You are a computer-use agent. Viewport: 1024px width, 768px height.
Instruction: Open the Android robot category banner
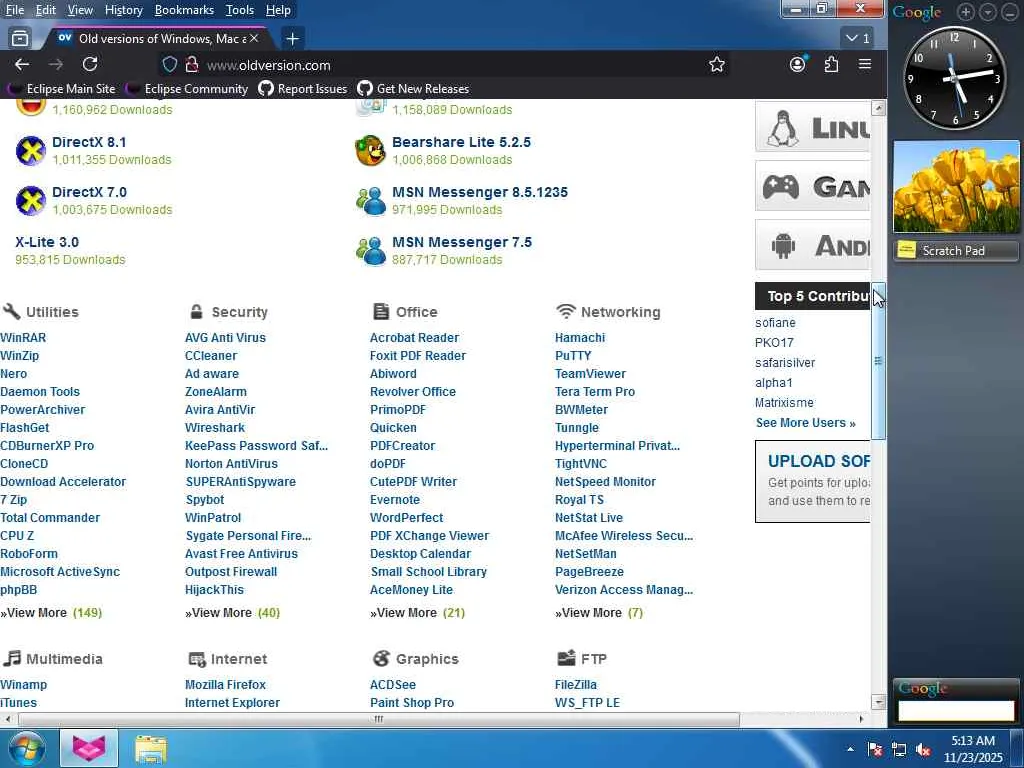coord(812,246)
